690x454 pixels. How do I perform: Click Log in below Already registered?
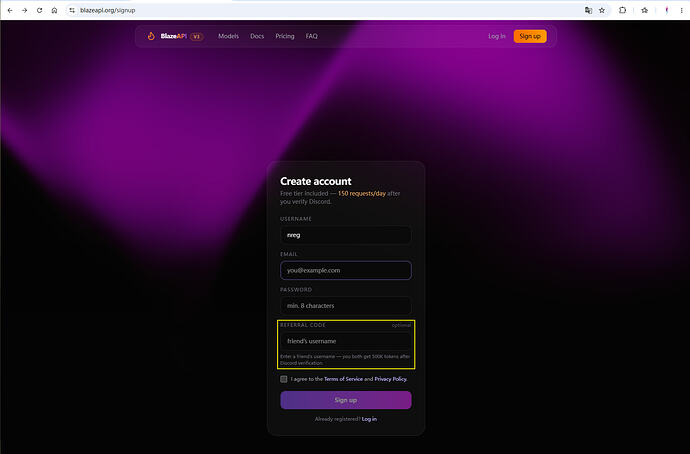coord(369,419)
